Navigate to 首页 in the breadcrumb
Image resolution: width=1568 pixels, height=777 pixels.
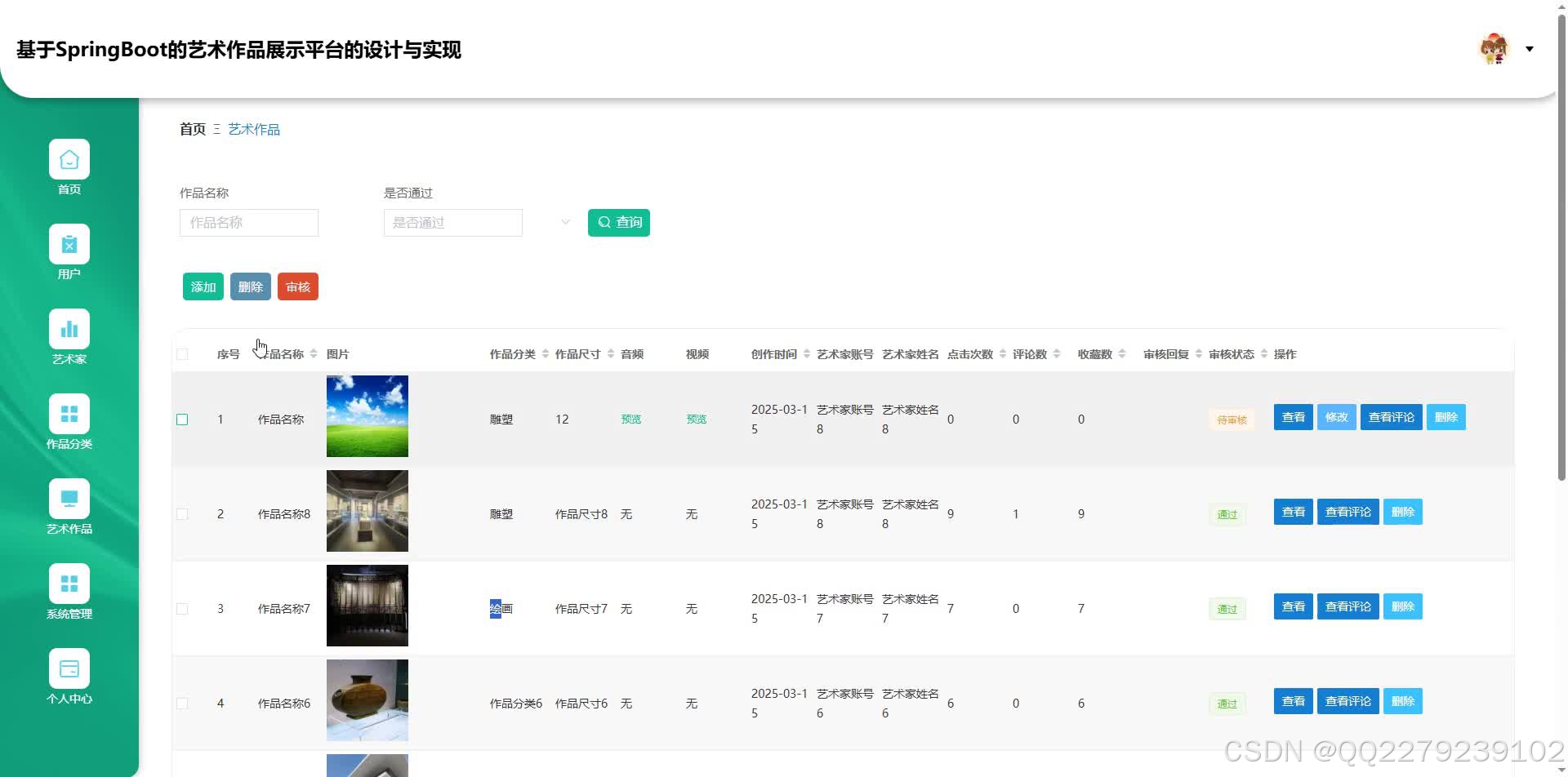[x=191, y=128]
